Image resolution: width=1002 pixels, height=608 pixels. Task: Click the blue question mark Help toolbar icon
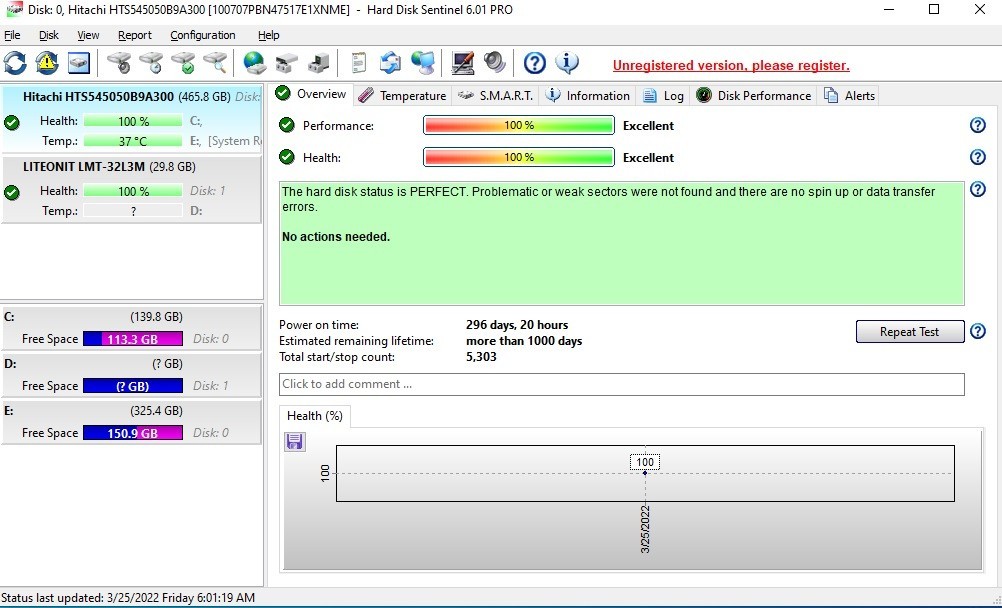pos(535,63)
